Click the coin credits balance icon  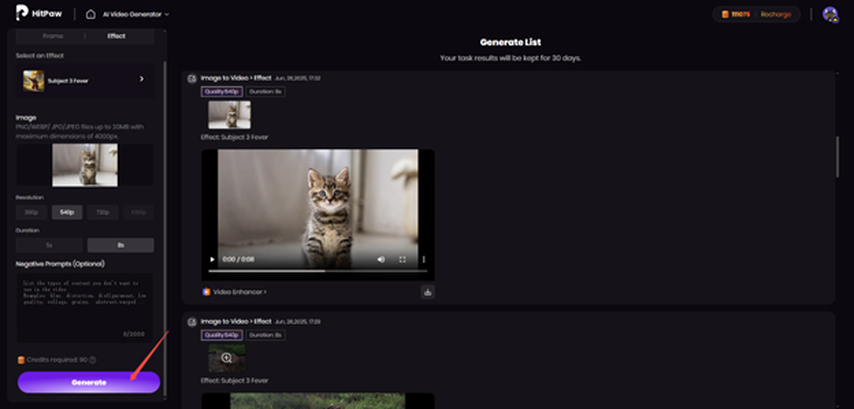pyautogui.click(x=725, y=14)
